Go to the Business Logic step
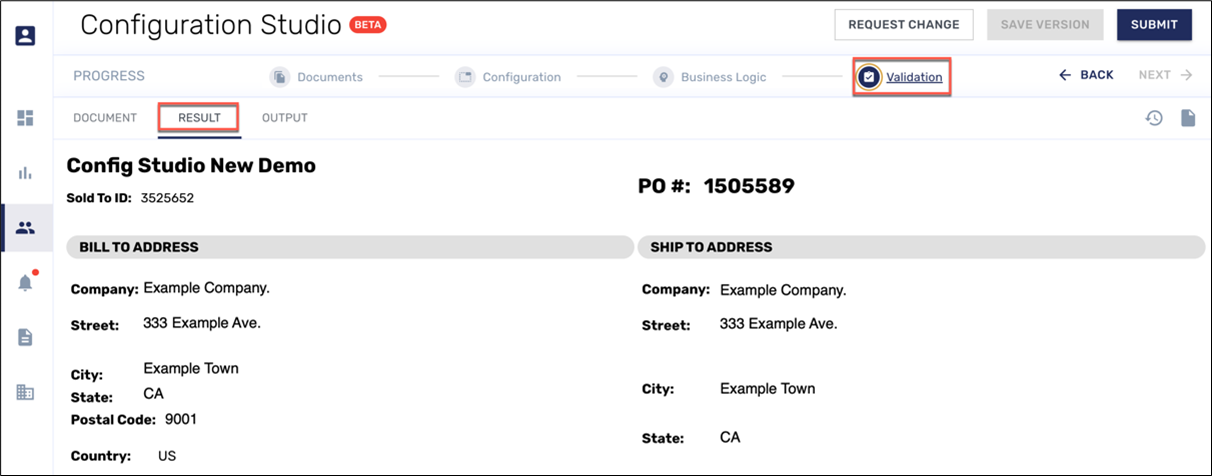 click(x=722, y=77)
